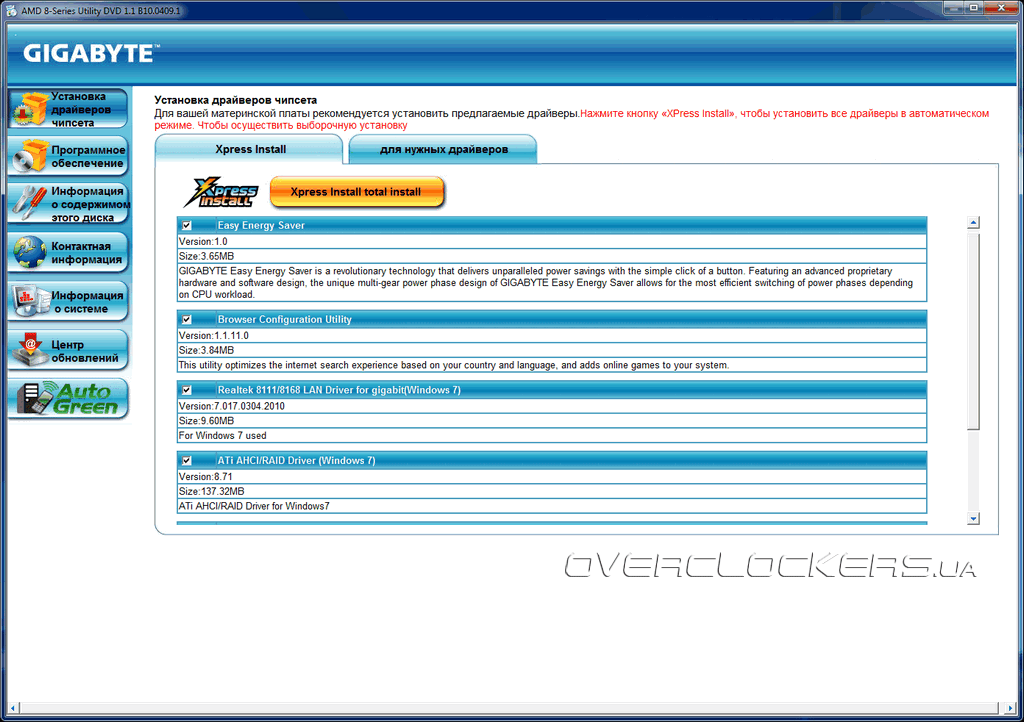
Task: Click the Version:1.1.11.0 row
Action: [x=552, y=336]
